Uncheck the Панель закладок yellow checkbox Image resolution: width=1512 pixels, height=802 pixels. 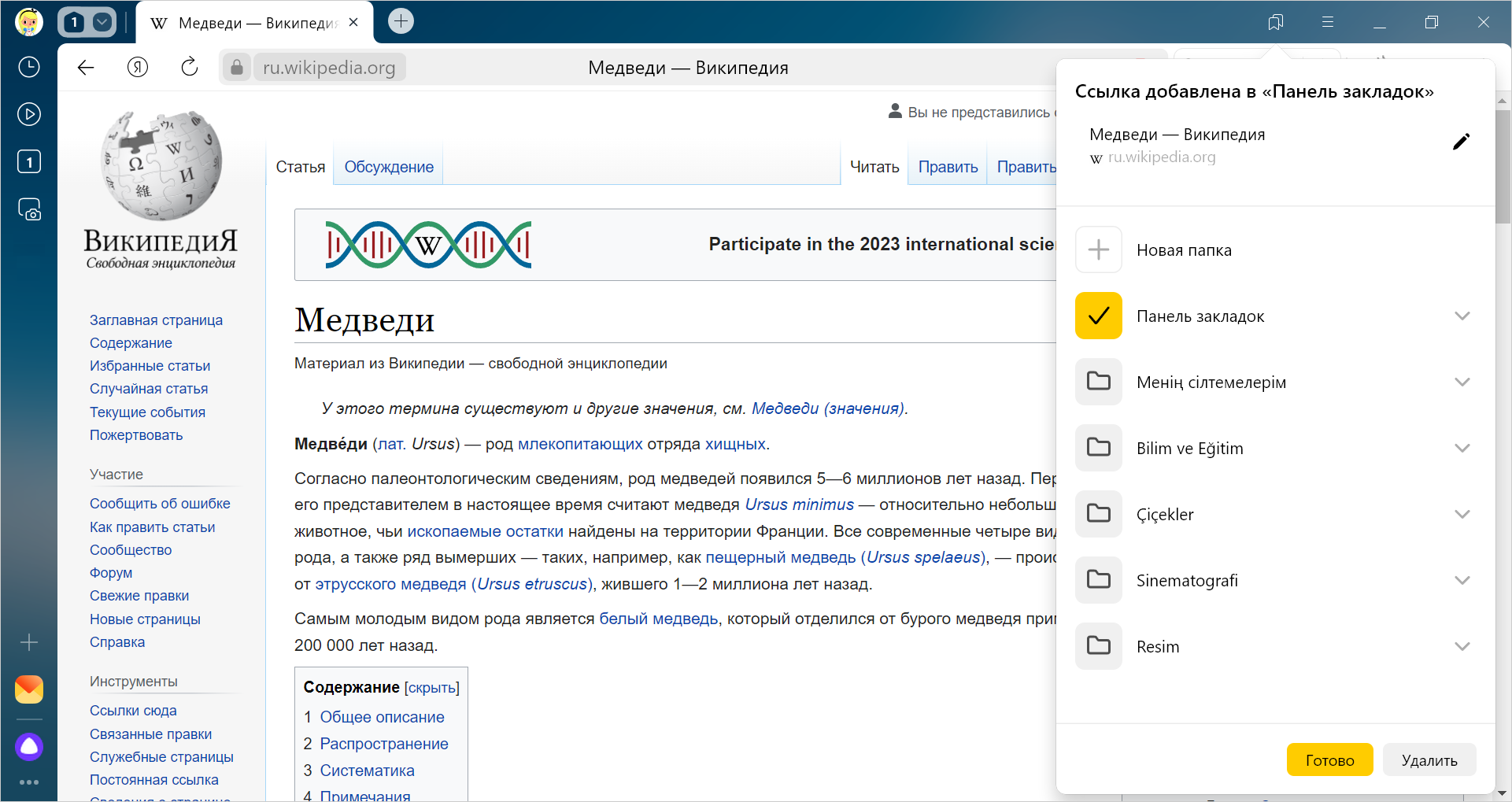(1098, 316)
